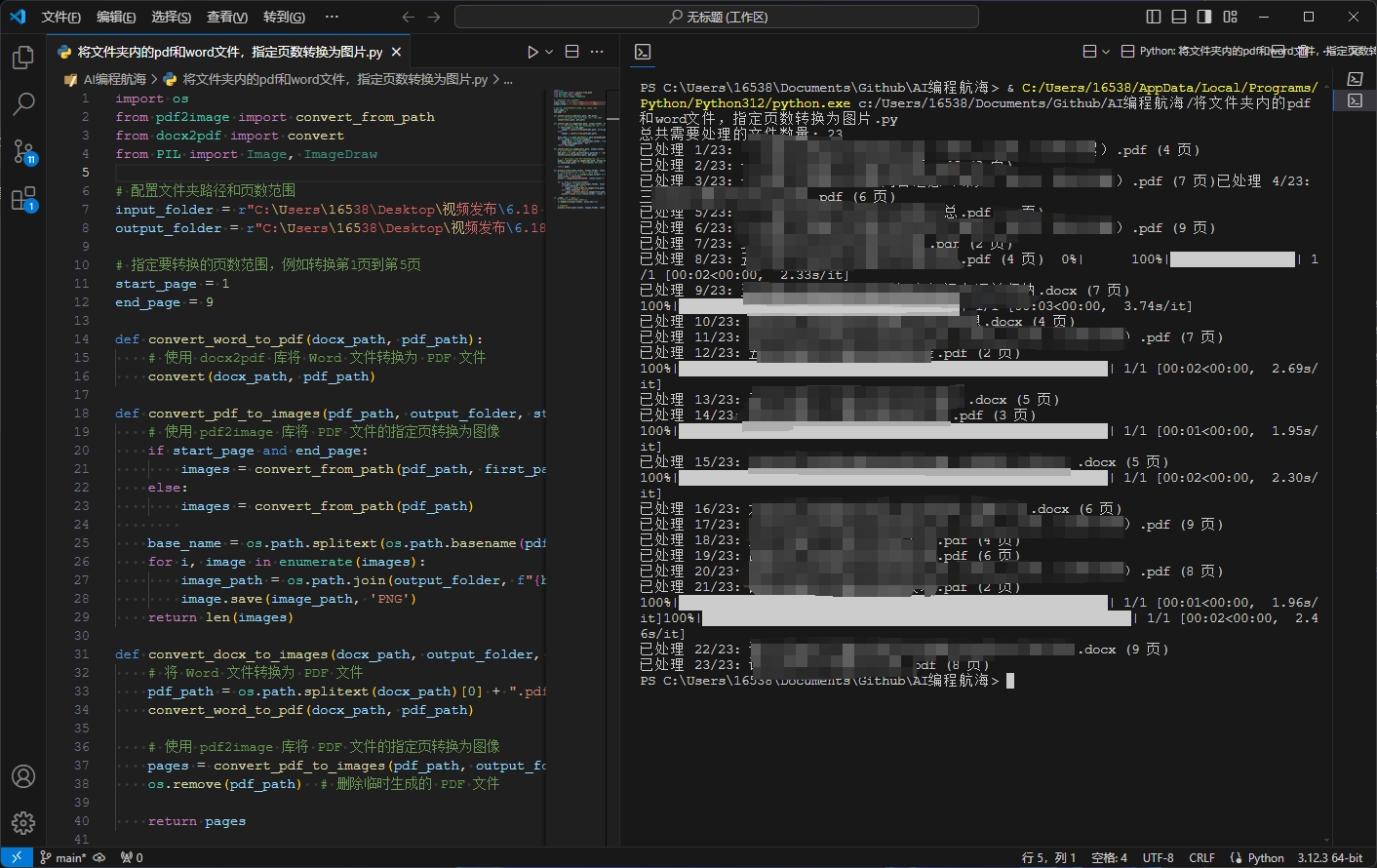The width and height of the screenshot is (1377, 868).
Task: Go back with the navigation arrow
Action: [408, 17]
